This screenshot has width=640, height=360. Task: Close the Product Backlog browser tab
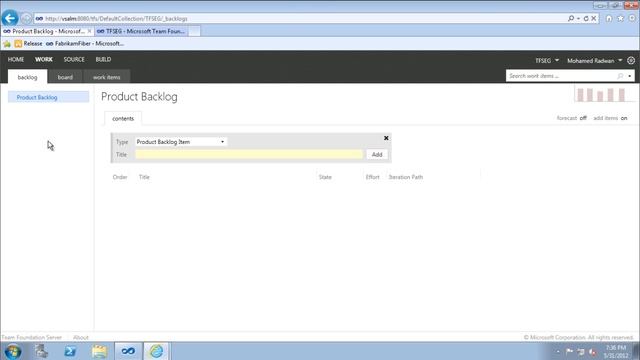point(89,31)
